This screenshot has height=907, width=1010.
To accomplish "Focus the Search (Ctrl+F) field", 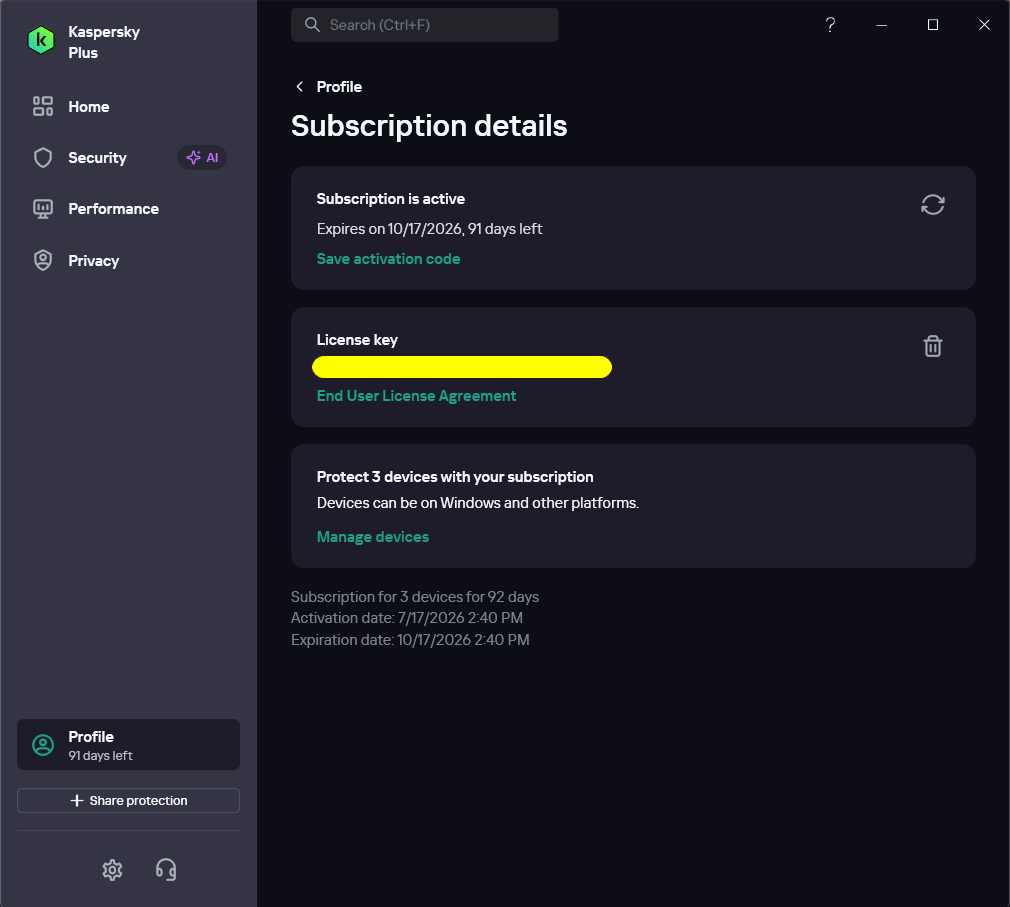I will point(424,25).
